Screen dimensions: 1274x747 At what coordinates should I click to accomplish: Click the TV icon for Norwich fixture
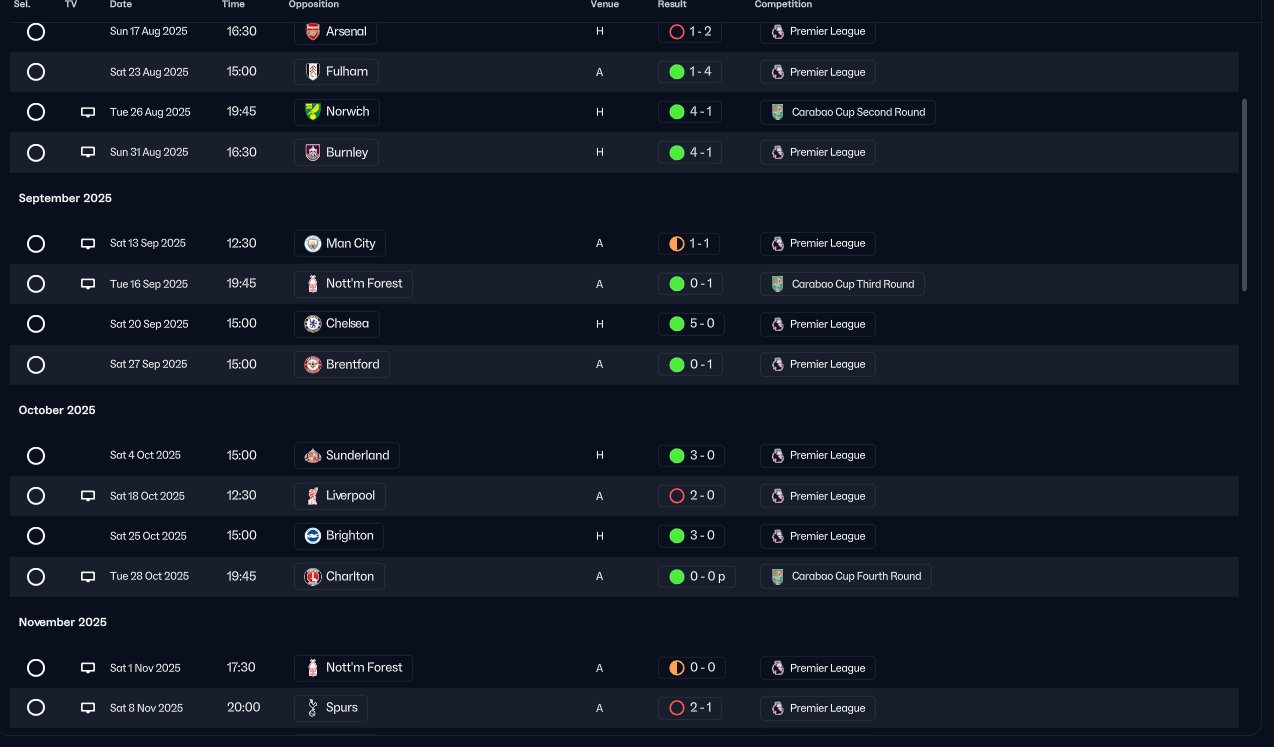point(88,112)
